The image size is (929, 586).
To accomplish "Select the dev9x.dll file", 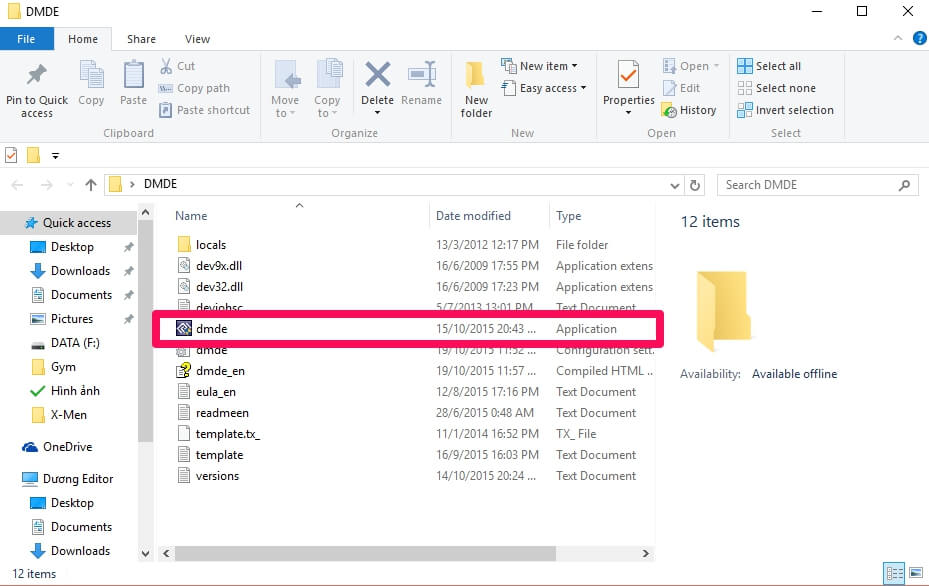I will click(x=219, y=266).
